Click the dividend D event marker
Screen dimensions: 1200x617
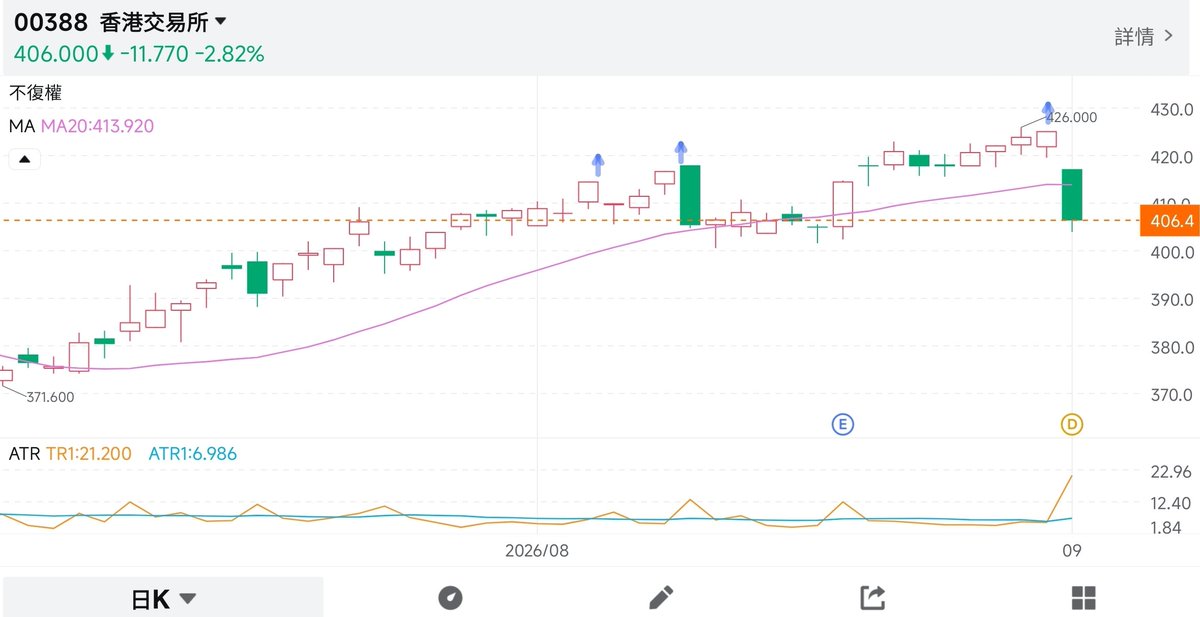coord(1072,425)
